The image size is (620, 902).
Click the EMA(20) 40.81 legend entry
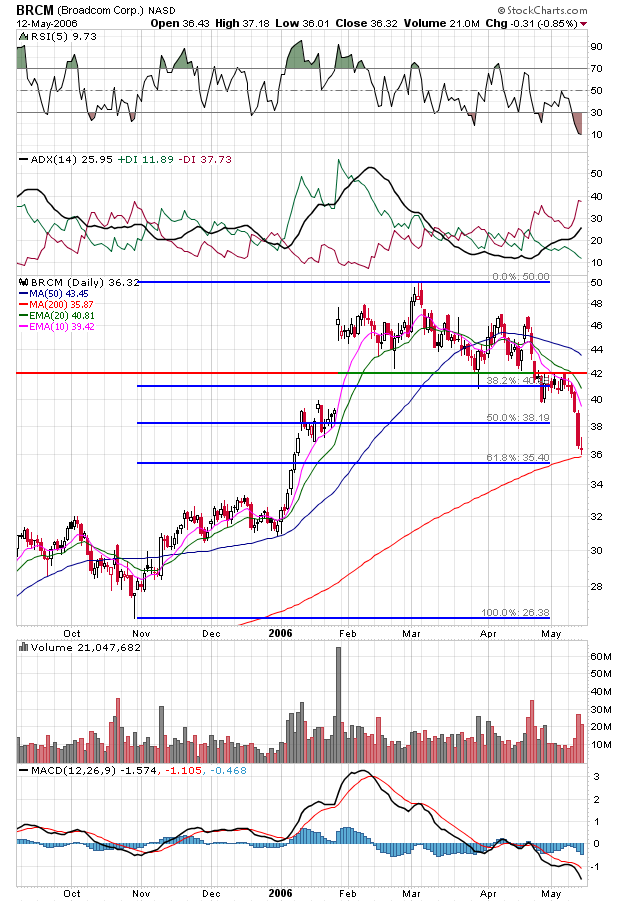(57, 316)
